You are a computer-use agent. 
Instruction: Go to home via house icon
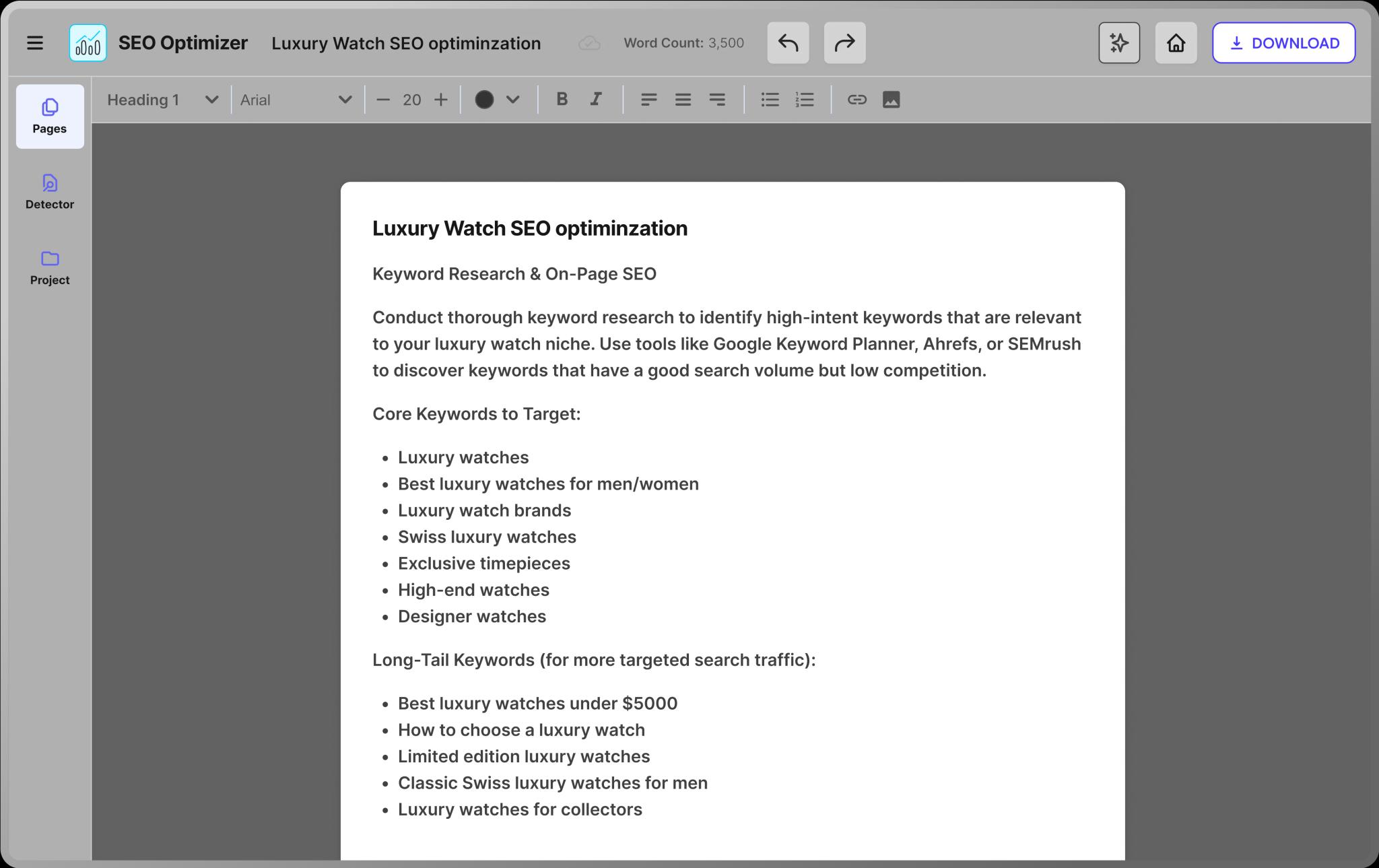click(1176, 43)
